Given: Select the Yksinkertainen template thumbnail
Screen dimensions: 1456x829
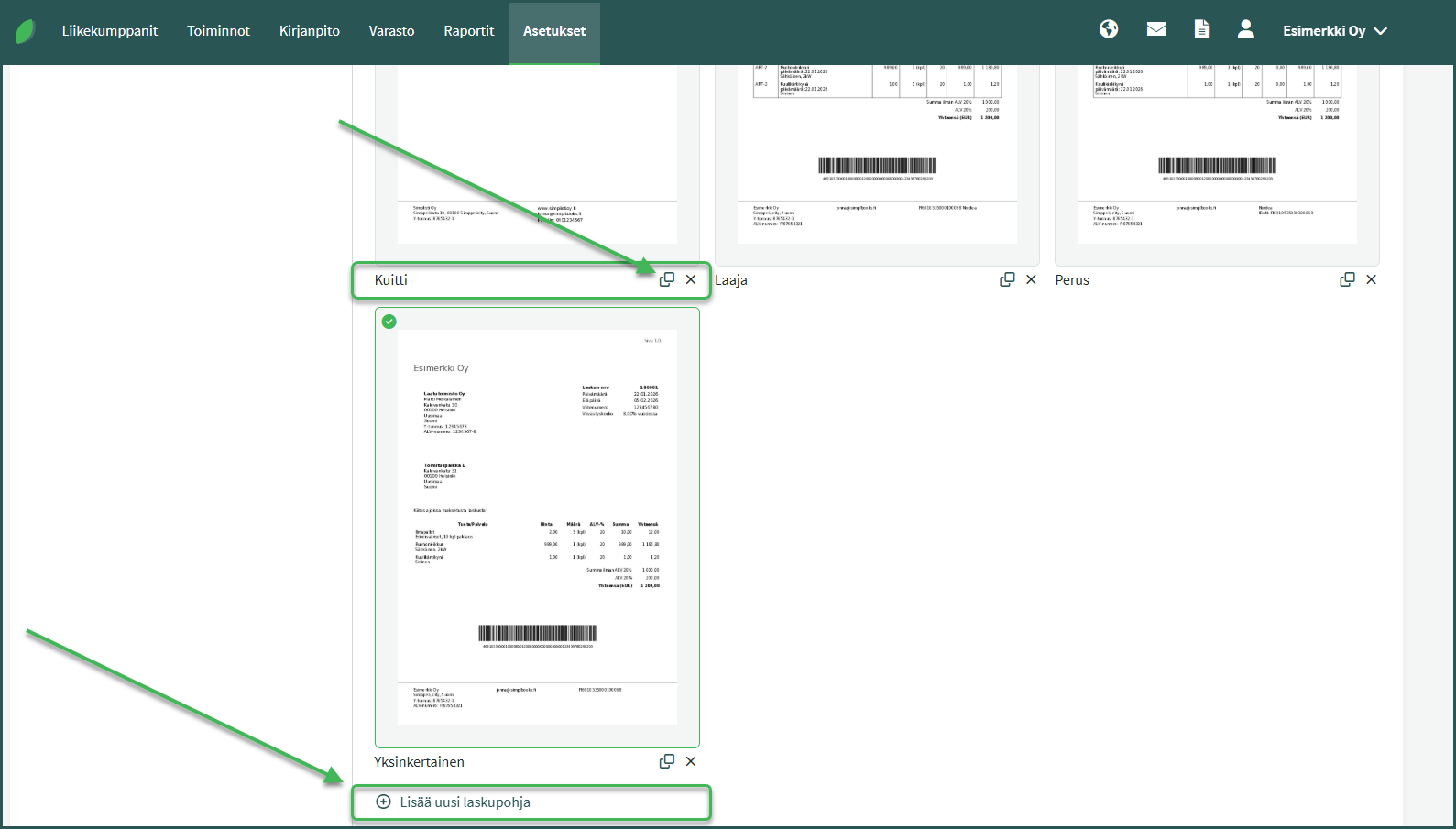Looking at the screenshot, I should (537, 528).
